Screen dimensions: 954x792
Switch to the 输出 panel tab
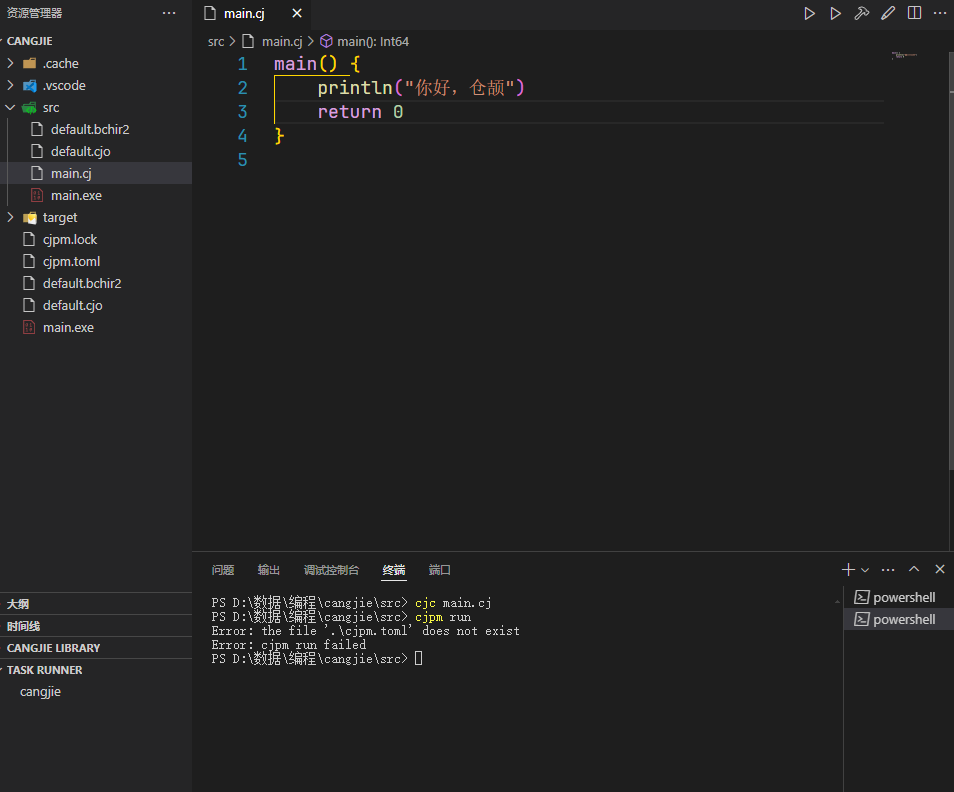coord(268,570)
